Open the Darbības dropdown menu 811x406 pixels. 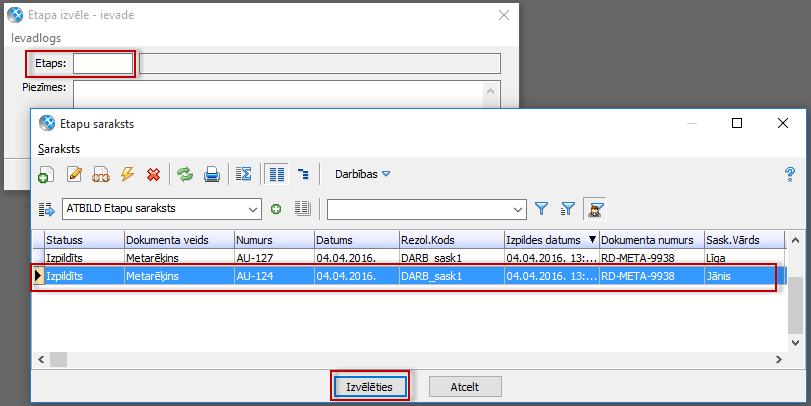coord(363,174)
